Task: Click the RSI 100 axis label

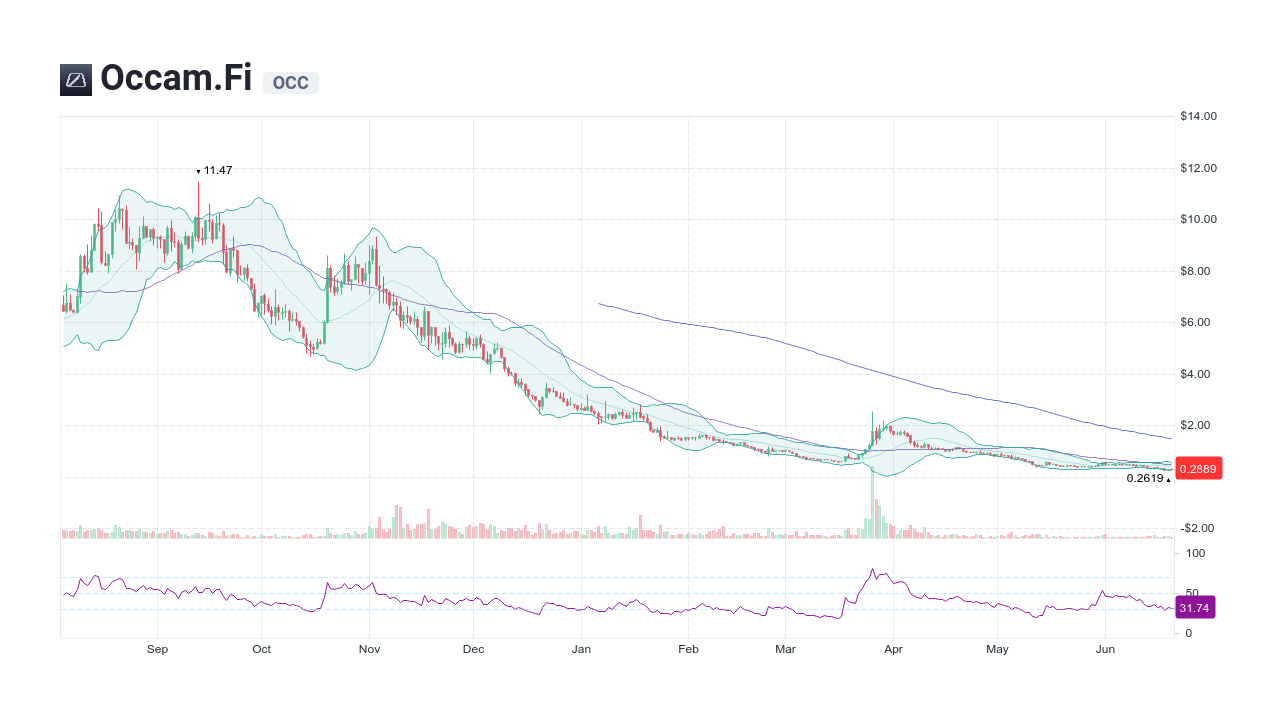Action: [1195, 553]
